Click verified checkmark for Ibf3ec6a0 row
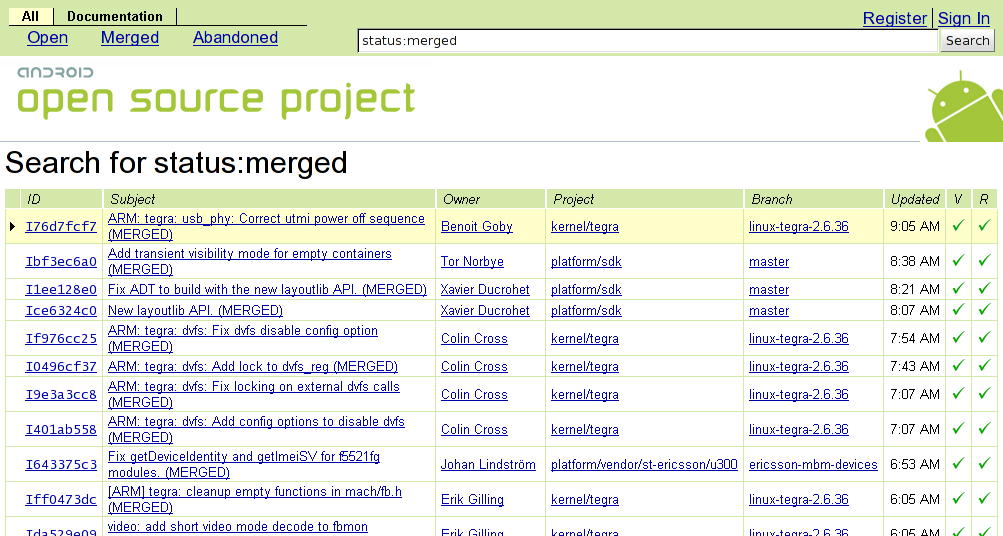The height and width of the screenshot is (536, 1003). [x=958, y=260]
